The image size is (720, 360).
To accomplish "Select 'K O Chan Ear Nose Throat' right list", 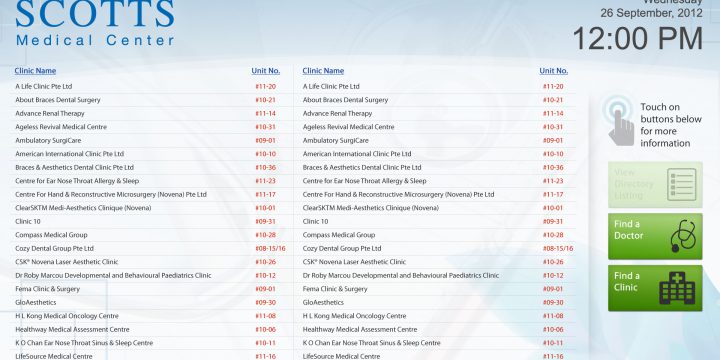I will (x=371, y=343).
